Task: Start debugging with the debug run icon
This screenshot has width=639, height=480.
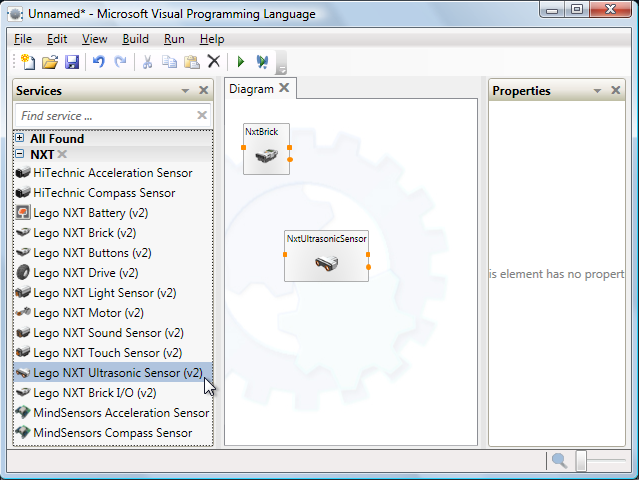Action: (x=262, y=62)
